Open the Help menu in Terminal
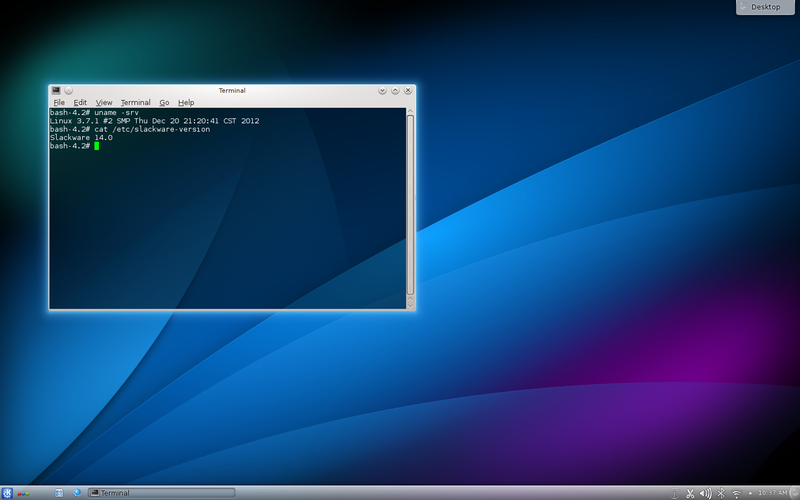Image resolution: width=800 pixels, height=500 pixels. click(x=186, y=103)
